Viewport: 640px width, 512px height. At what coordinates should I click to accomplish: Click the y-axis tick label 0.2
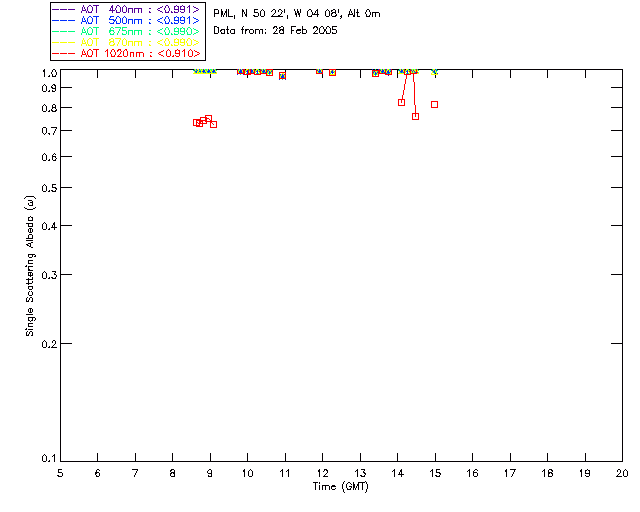coord(49,344)
